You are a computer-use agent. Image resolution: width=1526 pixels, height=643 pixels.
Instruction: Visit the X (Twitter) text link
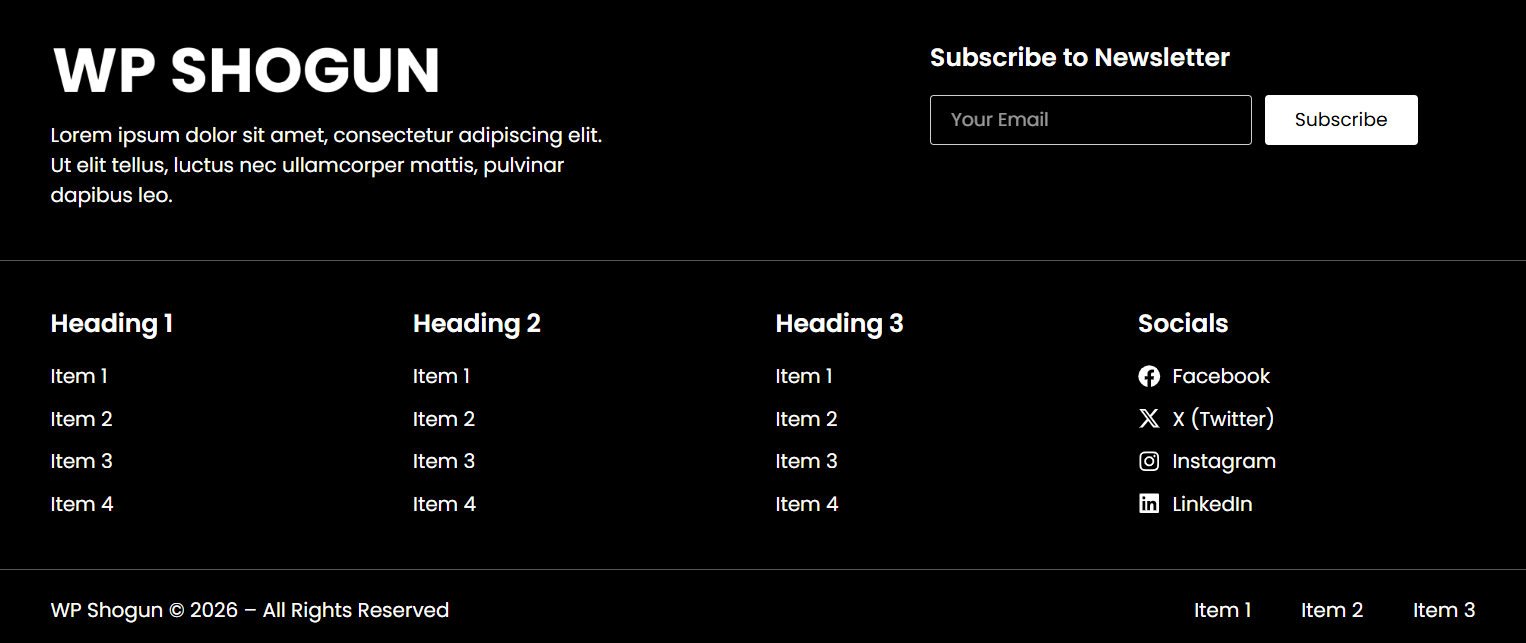pyautogui.click(x=1223, y=419)
